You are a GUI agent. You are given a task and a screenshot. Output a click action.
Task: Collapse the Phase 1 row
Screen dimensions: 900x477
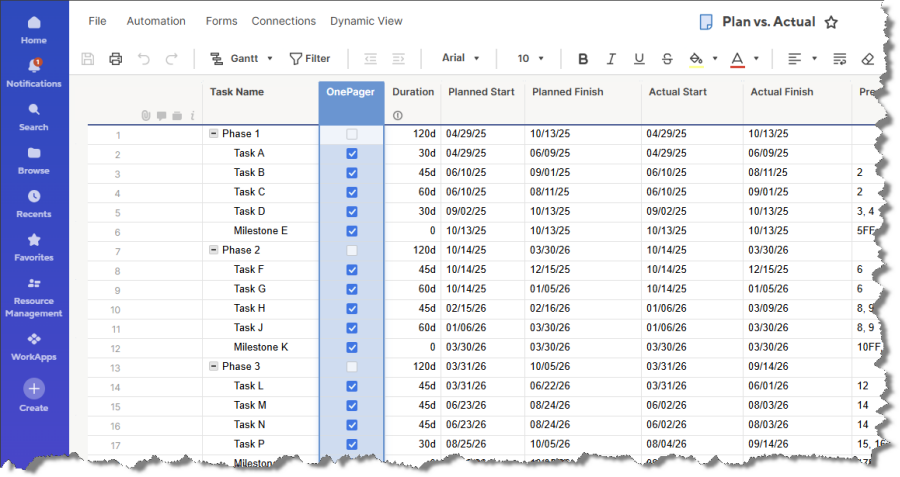click(214, 133)
